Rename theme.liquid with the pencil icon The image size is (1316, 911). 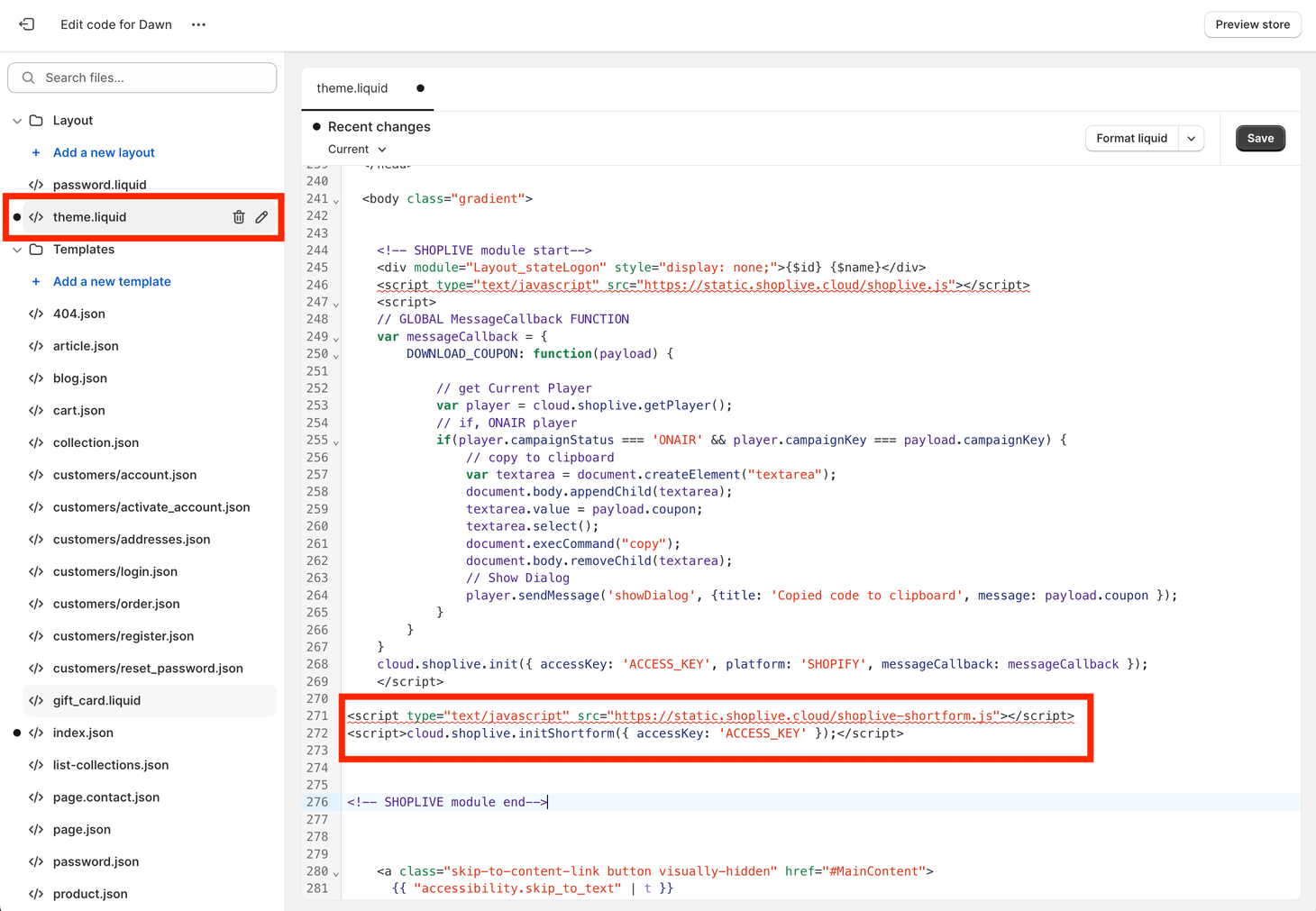261,217
